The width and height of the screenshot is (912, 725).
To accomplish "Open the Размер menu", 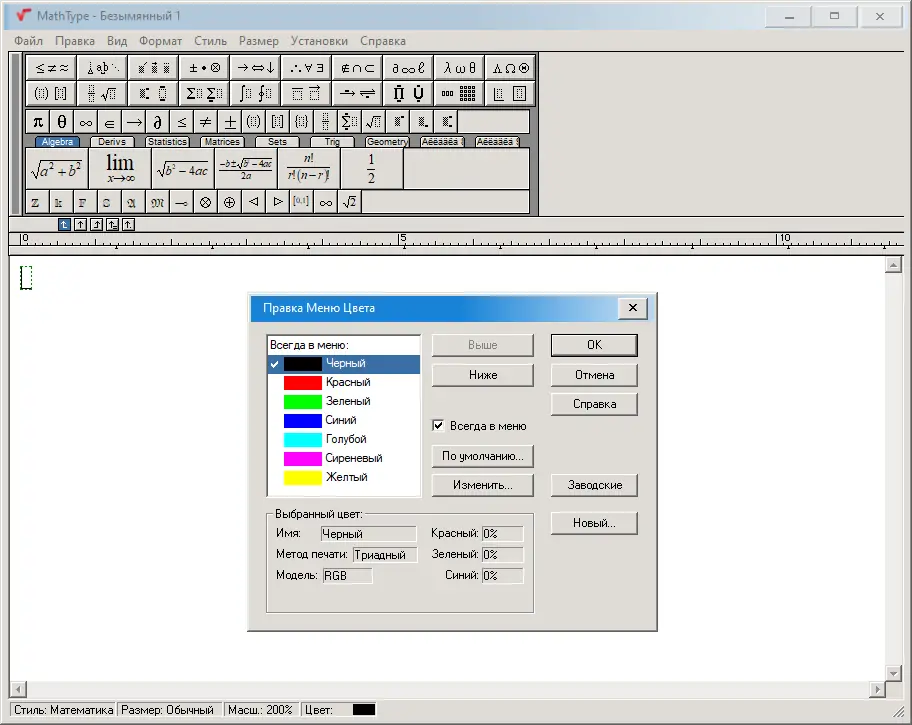I will (259, 41).
